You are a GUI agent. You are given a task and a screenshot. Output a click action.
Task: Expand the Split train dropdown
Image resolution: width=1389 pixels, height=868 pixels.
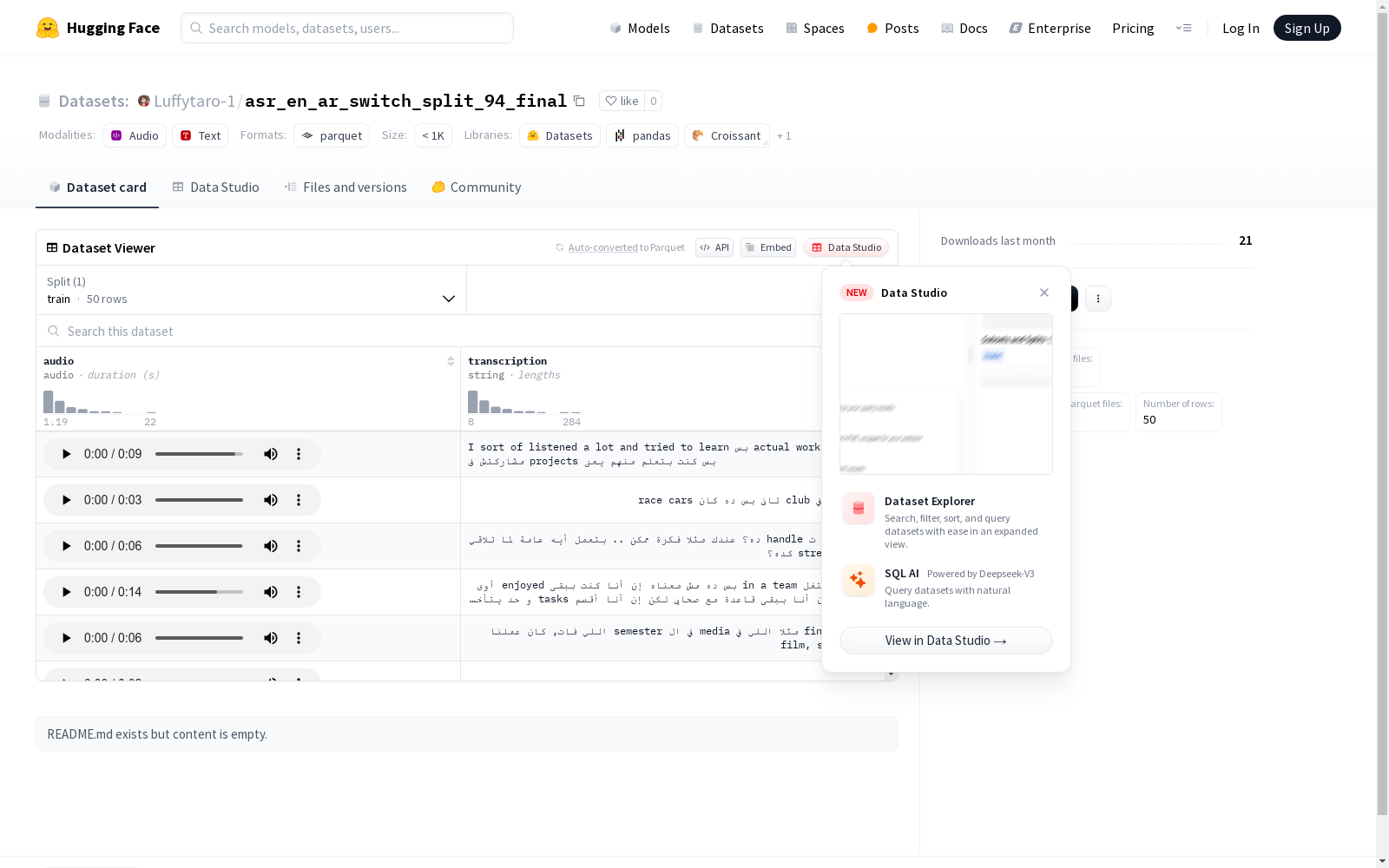pos(251,290)
